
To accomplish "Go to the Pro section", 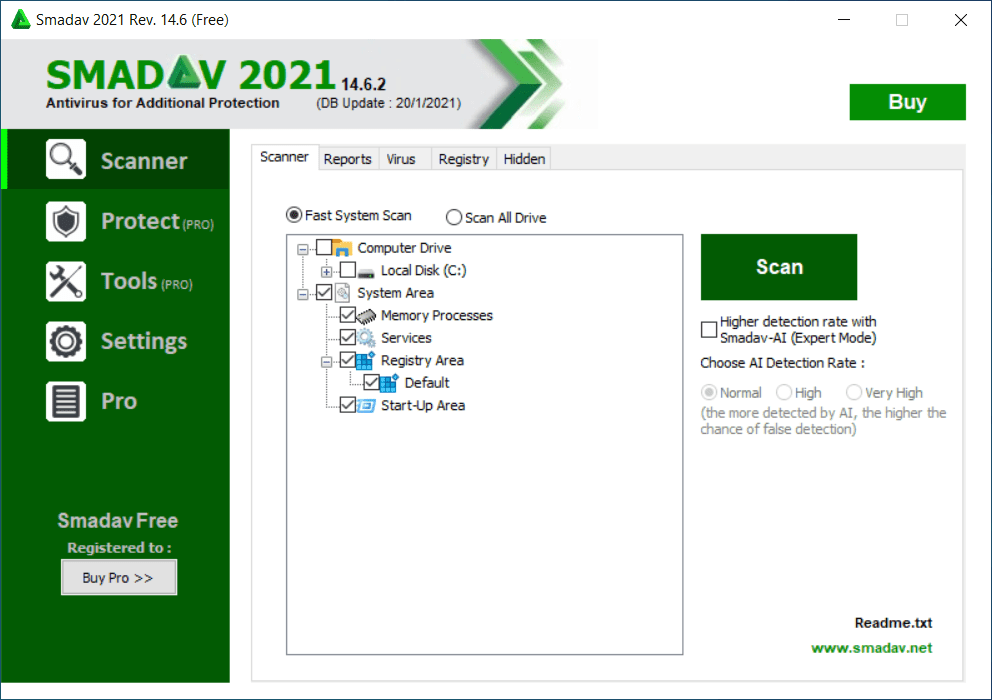I will point(116,401).
